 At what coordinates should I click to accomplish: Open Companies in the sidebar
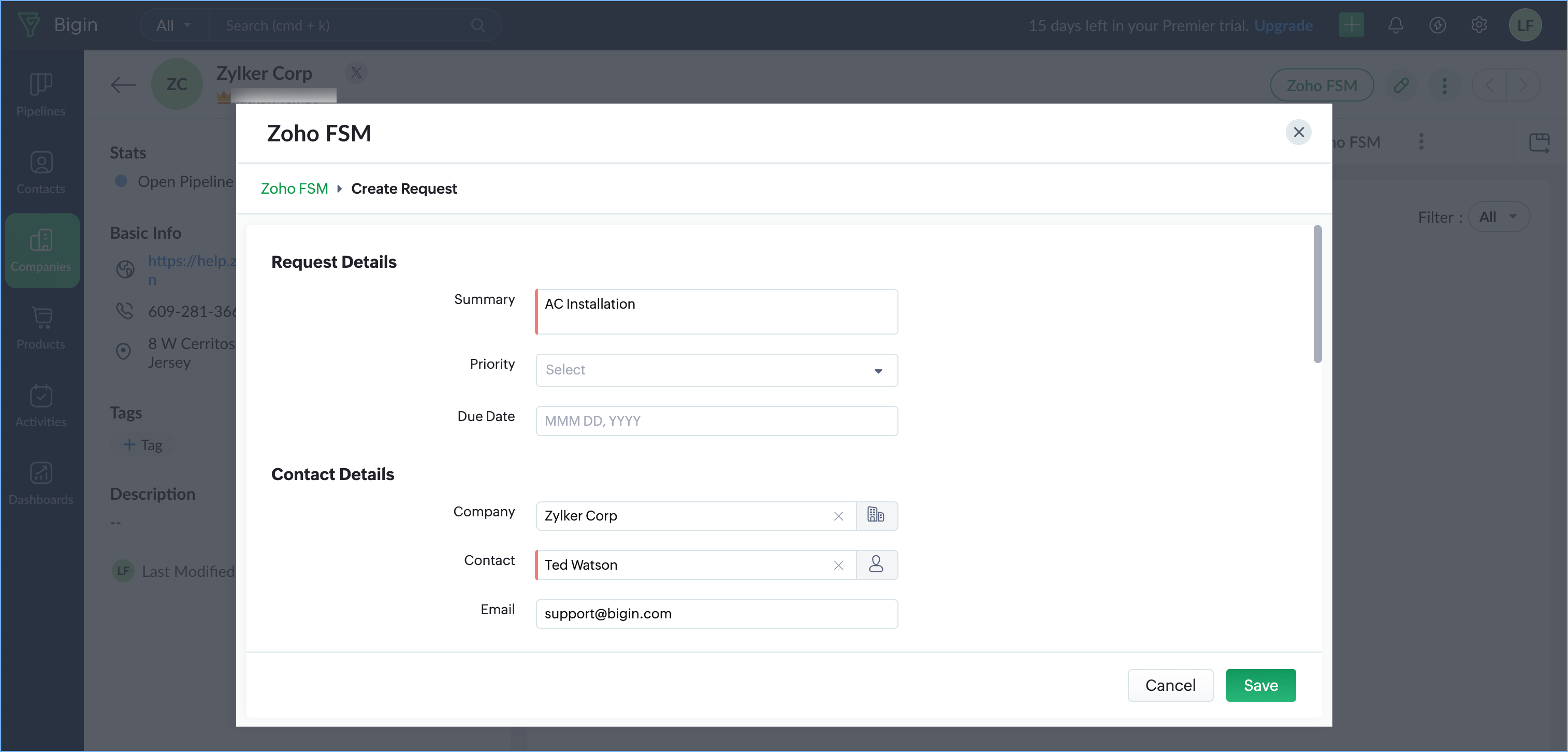(x=41, y=250)
